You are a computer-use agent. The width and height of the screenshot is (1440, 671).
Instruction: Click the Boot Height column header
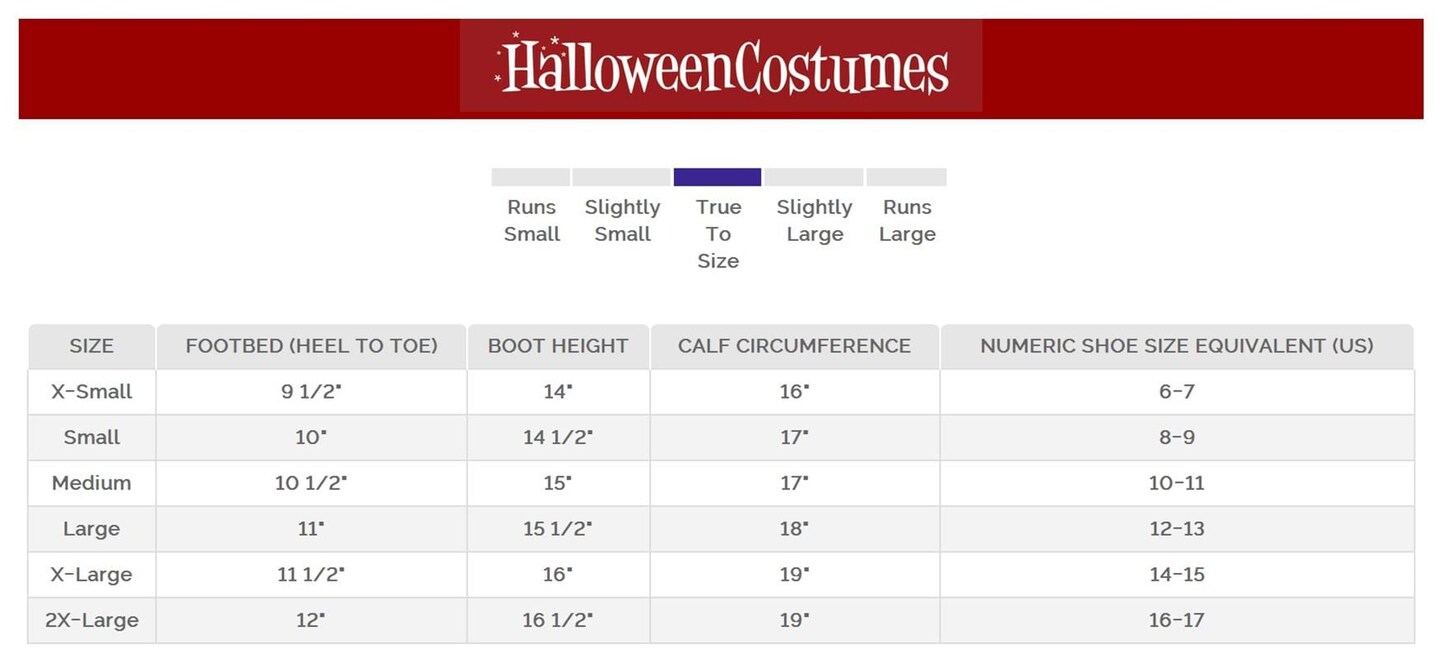558,346
